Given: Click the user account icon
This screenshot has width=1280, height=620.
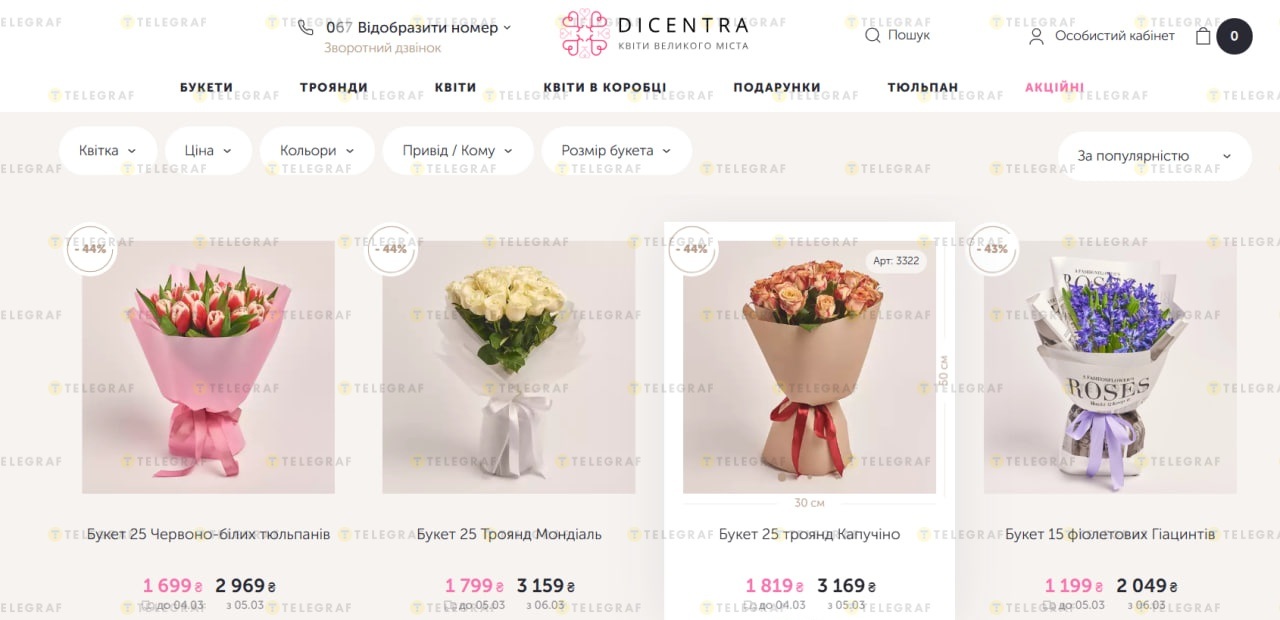Looking at the screenshot, I should (x=1036, y=36).
